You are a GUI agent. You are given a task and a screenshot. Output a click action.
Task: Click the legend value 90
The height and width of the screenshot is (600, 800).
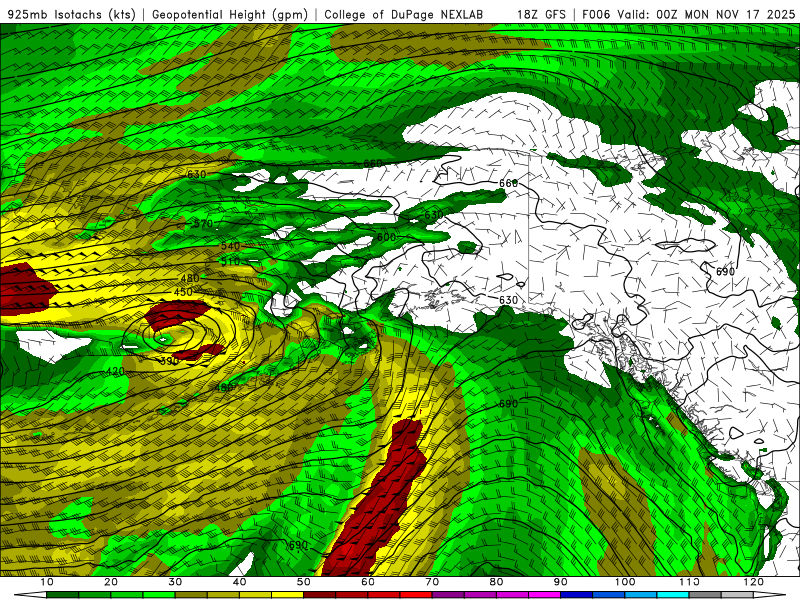pos(561,582)
